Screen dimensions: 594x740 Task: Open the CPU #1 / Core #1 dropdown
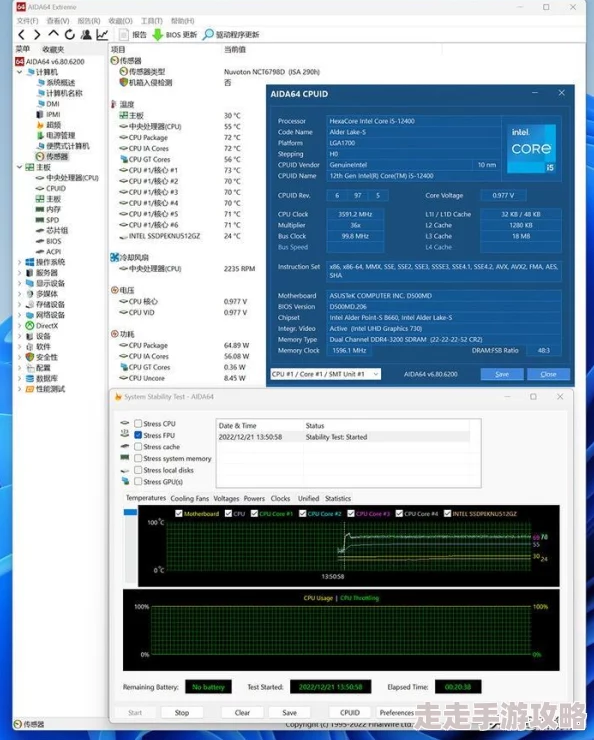tap(326, 374)
